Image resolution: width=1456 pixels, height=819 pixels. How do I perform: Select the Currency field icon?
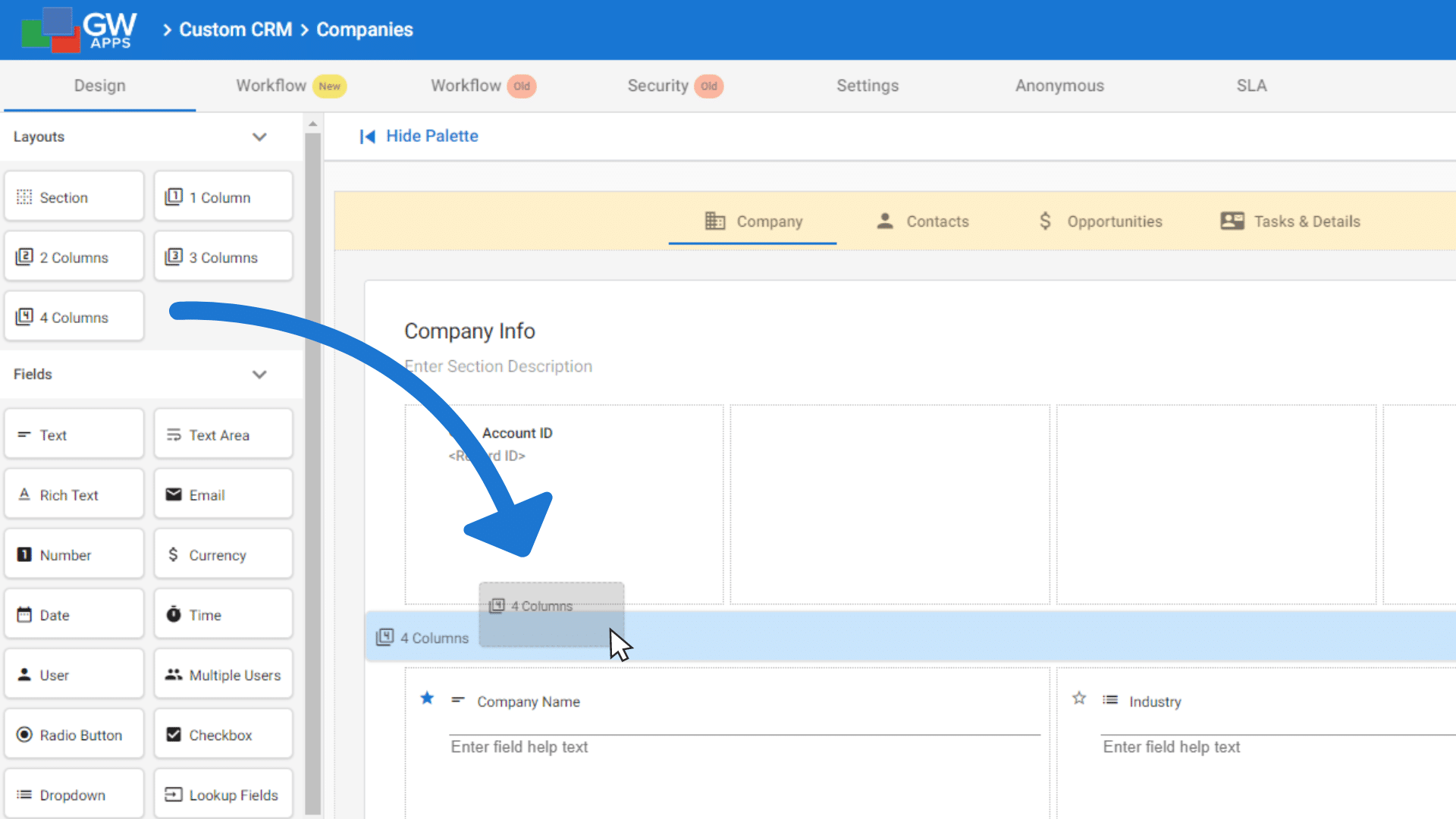click(174, 555)
